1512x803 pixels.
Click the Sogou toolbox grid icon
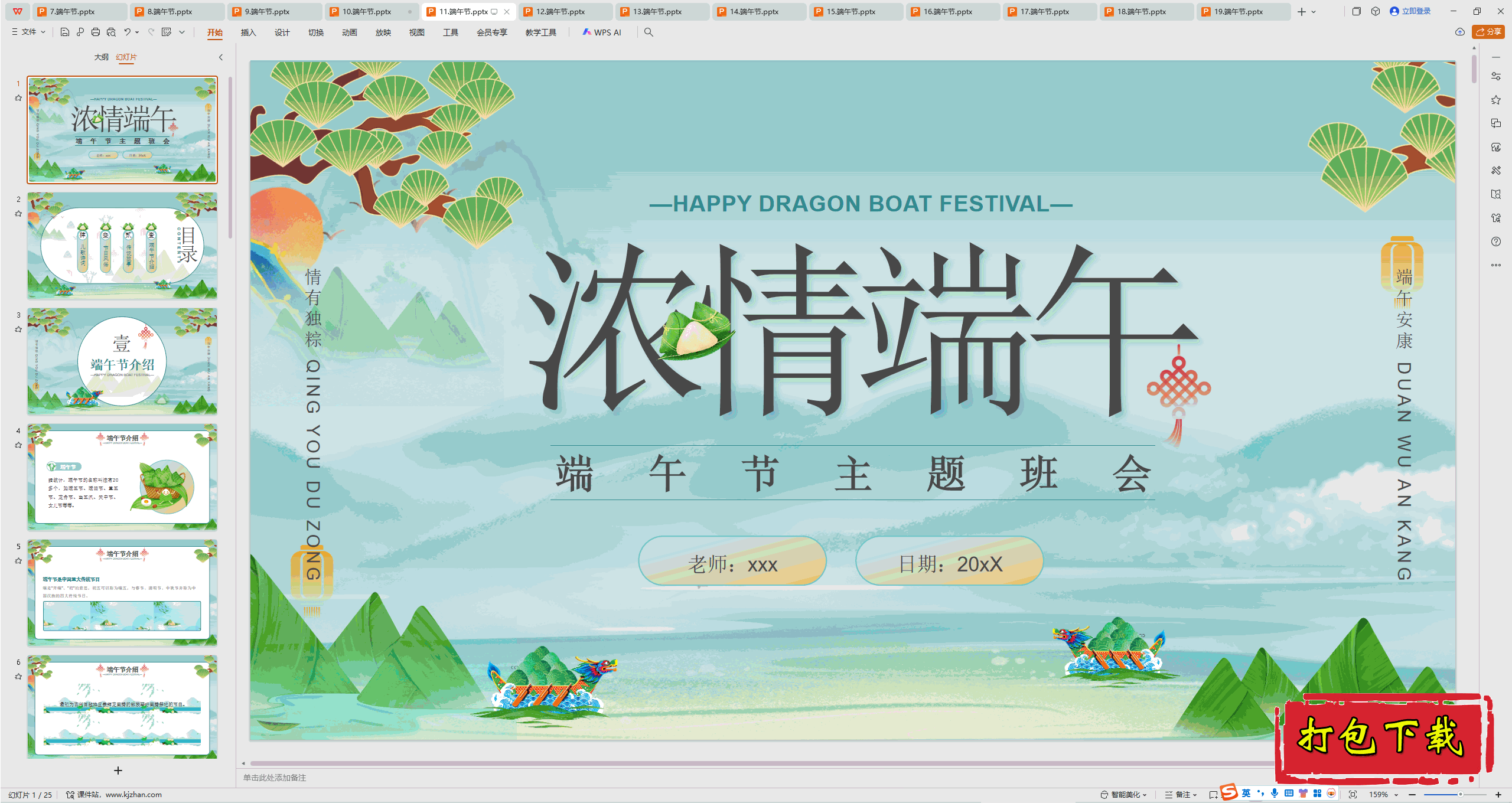(x=1317, y=793)
